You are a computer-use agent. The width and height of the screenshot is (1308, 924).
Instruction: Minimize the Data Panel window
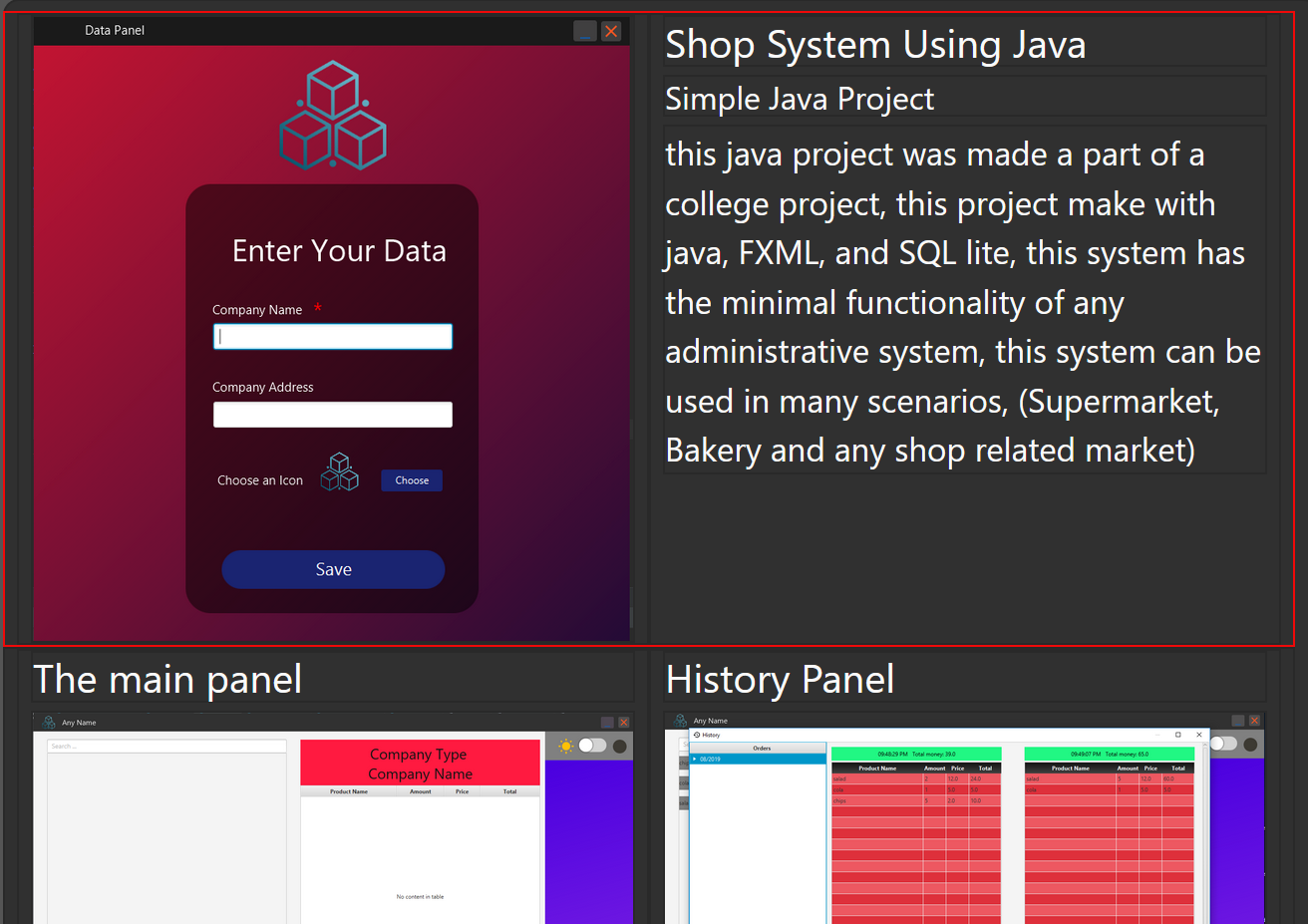[585, 31]
